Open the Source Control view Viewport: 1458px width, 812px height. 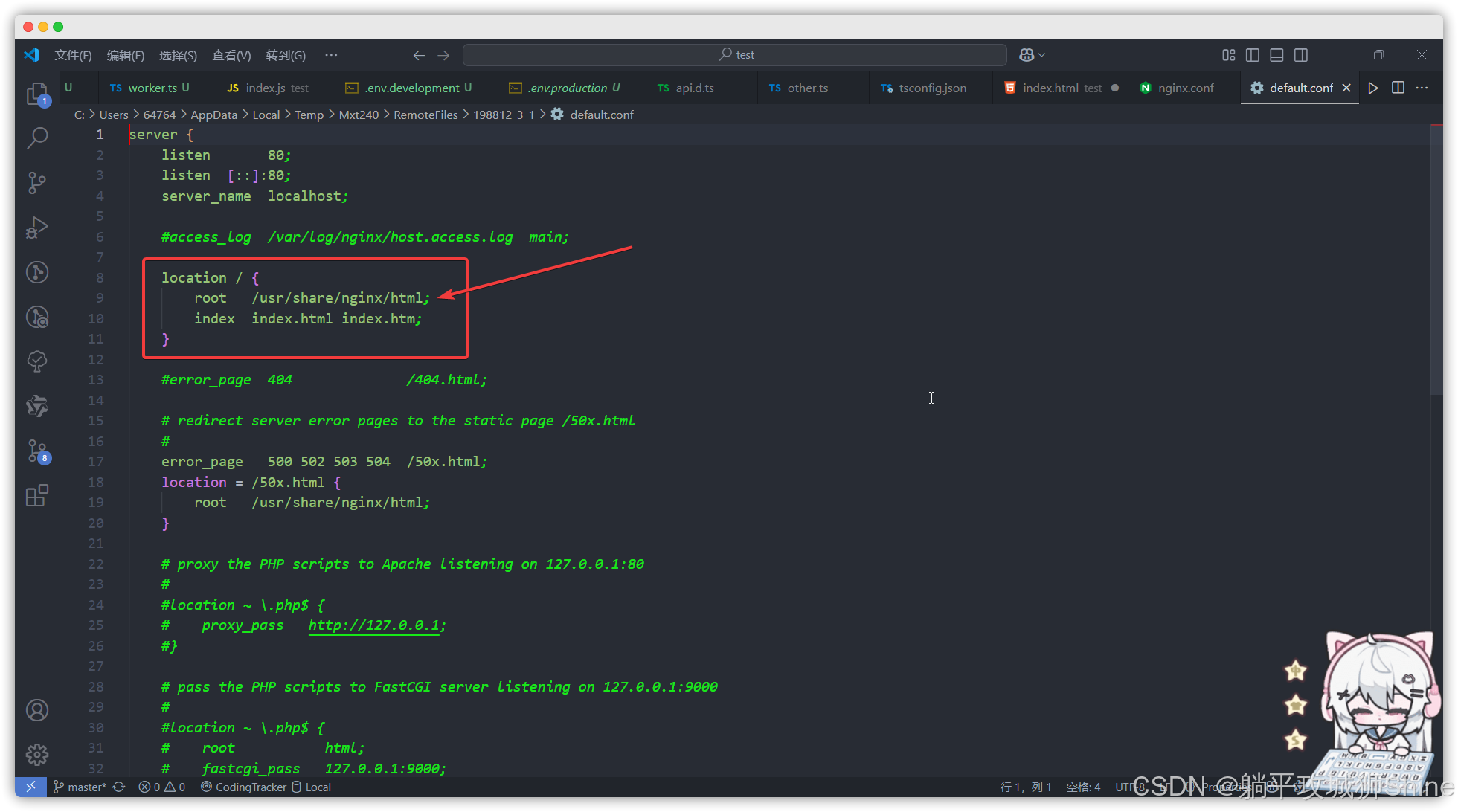37,182
